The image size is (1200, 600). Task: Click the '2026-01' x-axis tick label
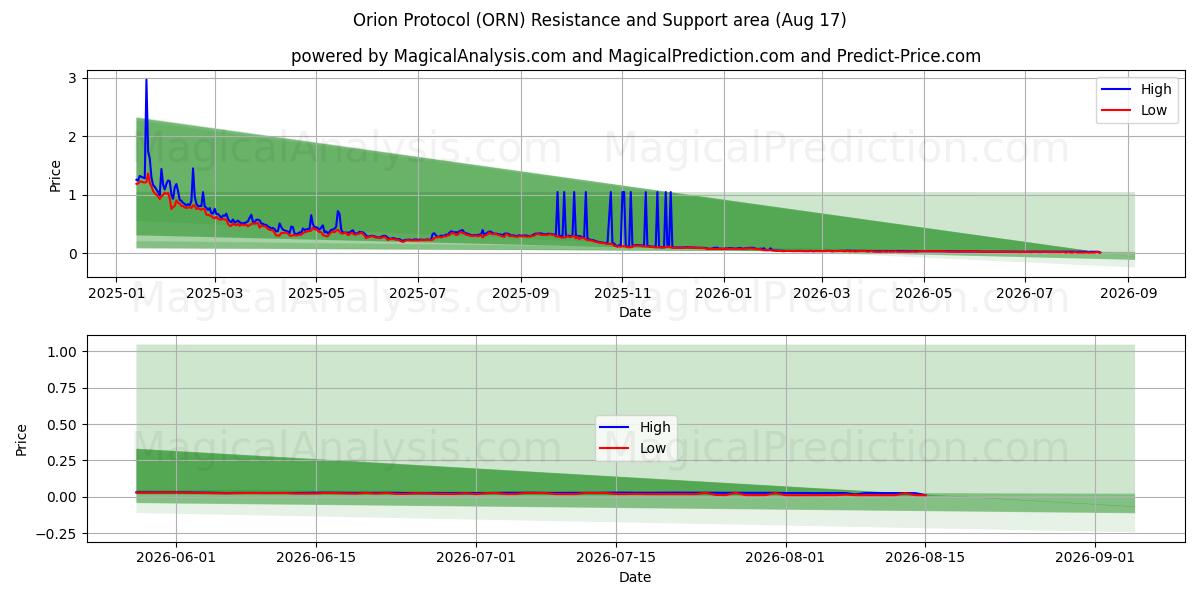[x=724, y=293]
